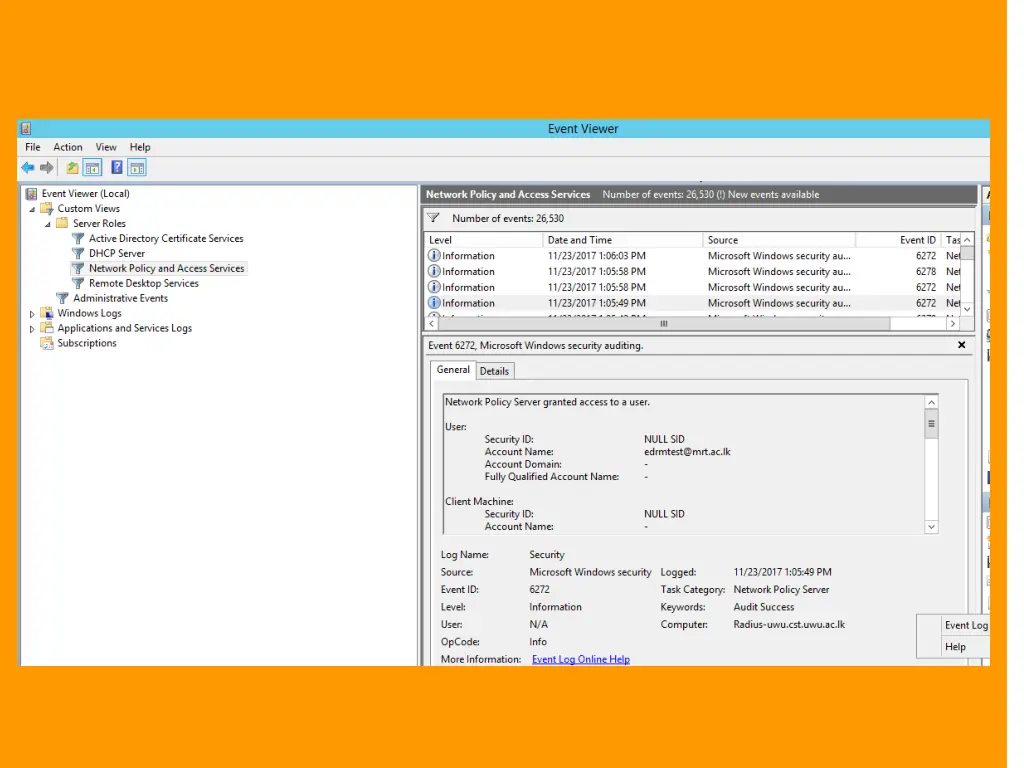Screen dimensions: 1024x768
Task: Click the DHCP Server filter icon
Action: [x=78, y=254]
